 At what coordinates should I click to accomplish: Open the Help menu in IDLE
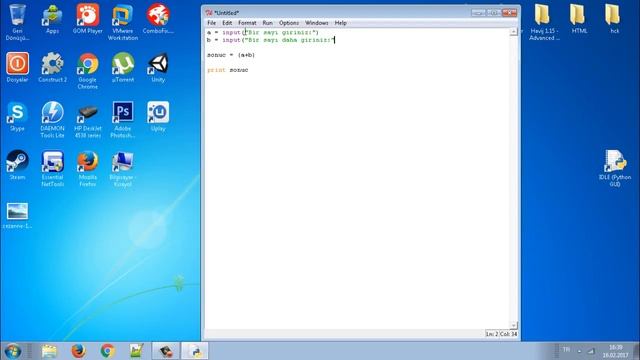340,23
